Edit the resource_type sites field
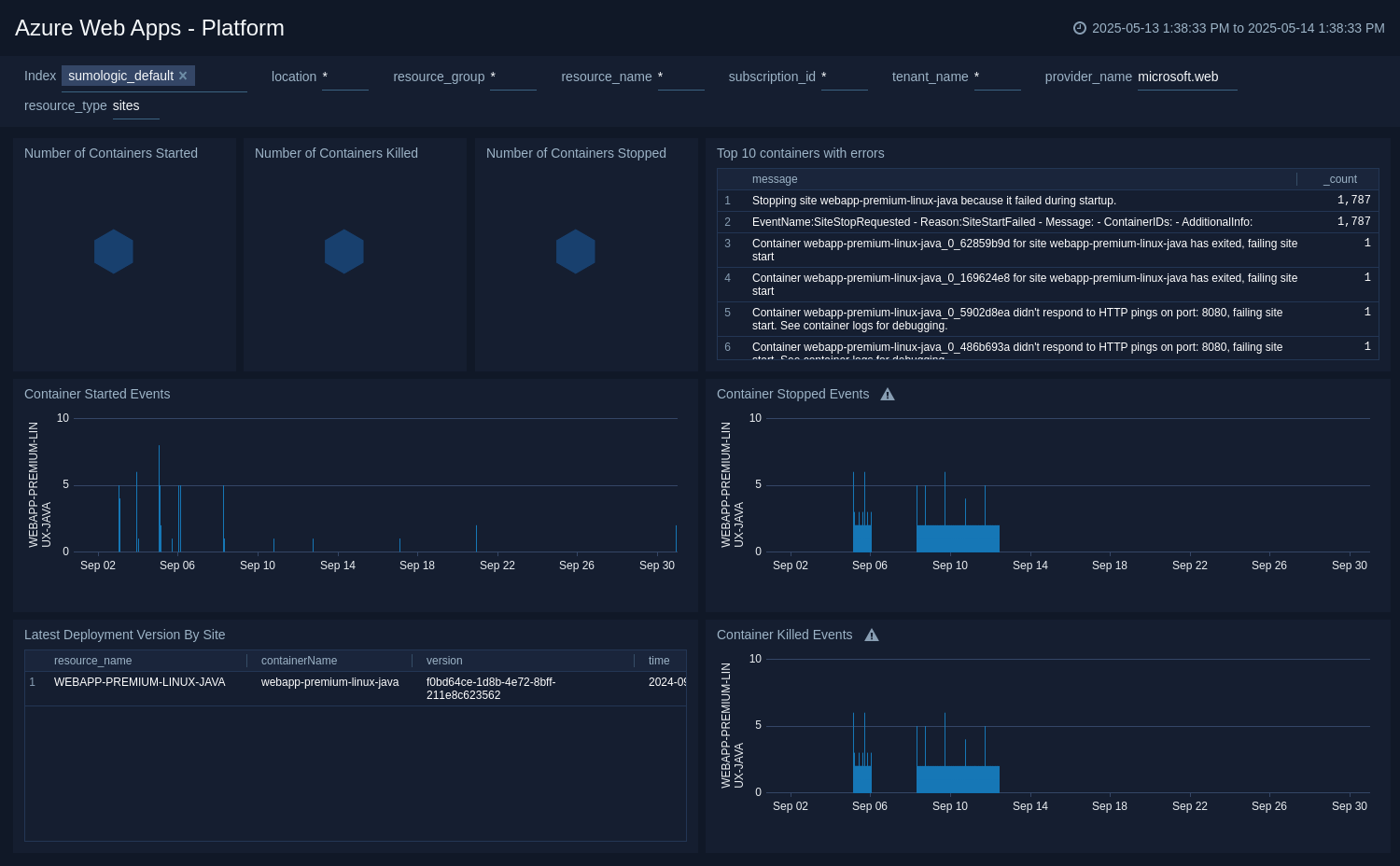This screenshot has height=866, width=1400. [136, 106]
